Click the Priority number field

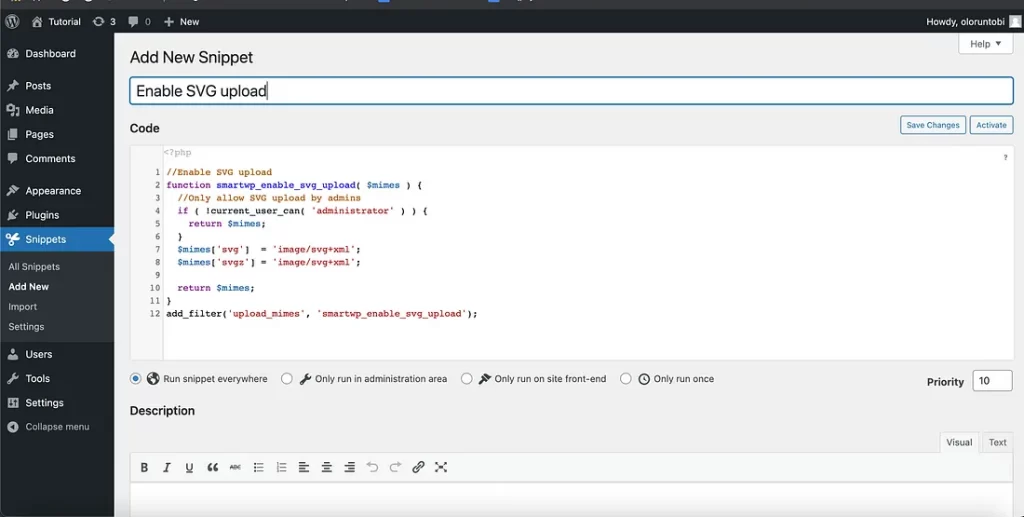coord(992,381)
